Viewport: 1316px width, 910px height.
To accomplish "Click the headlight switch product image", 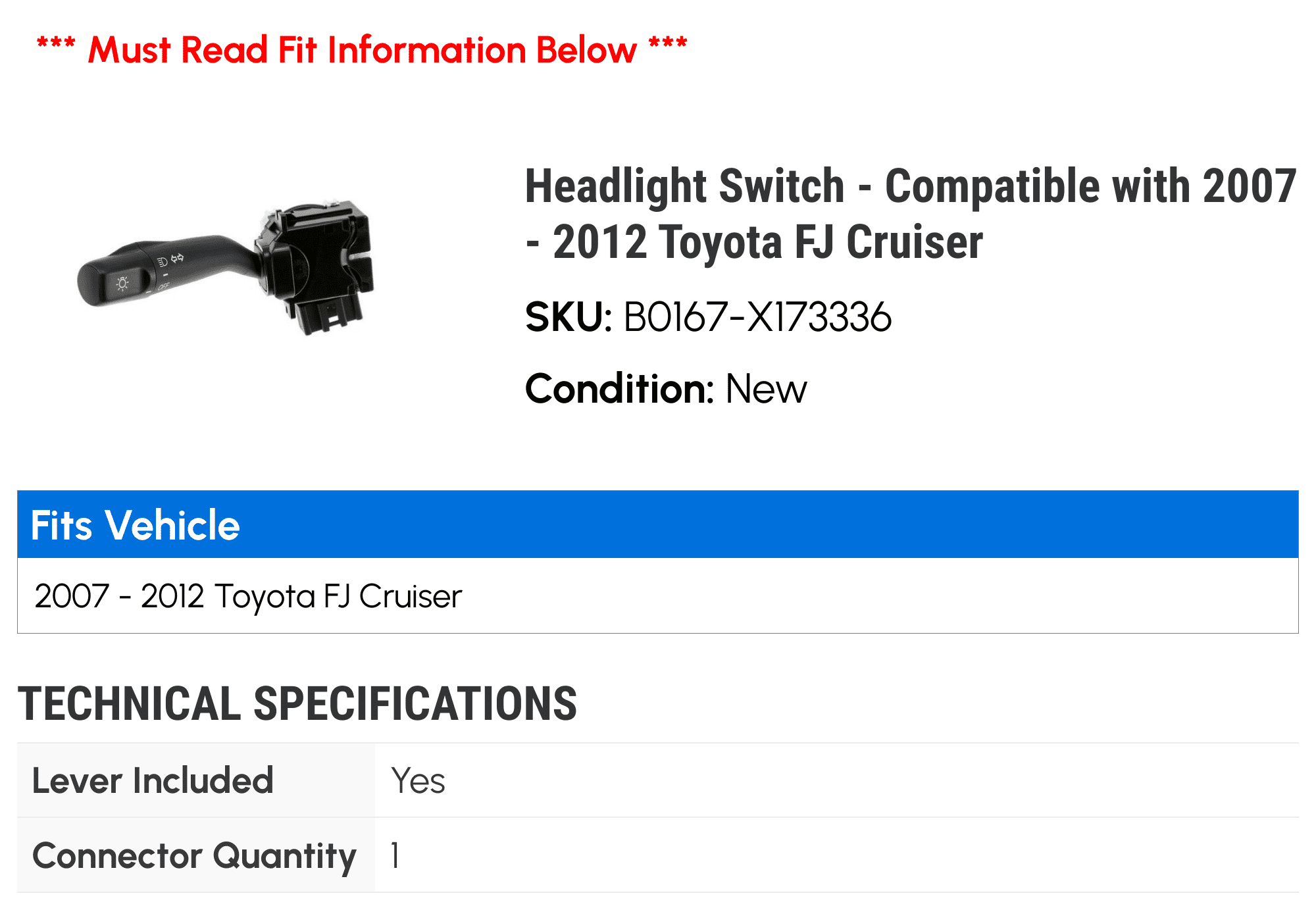I will [226, 268].
